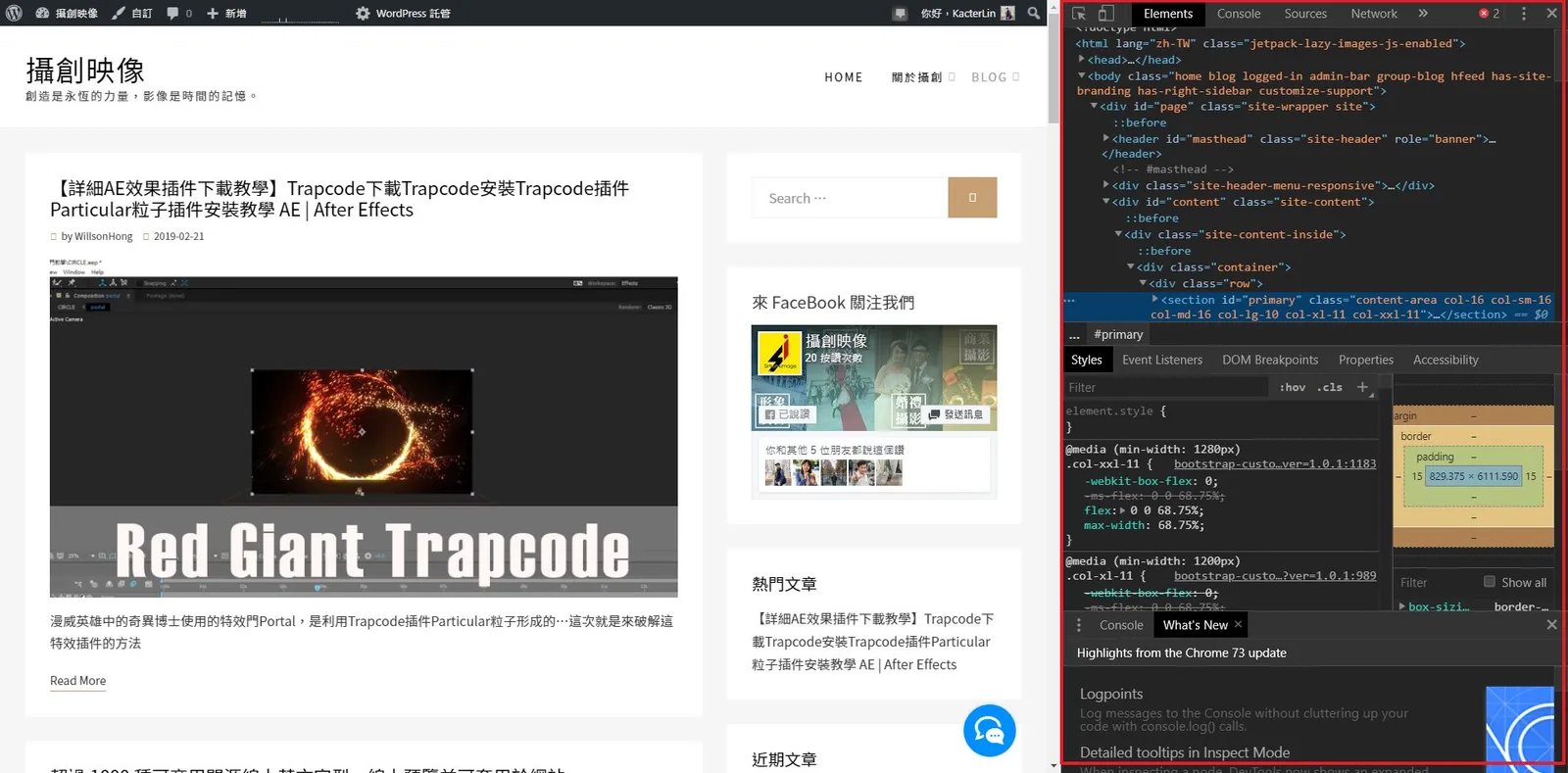This screenshot has height=773, width=1568.
Task: Select the Event Listeners tab
Action: pos(1162,360)
